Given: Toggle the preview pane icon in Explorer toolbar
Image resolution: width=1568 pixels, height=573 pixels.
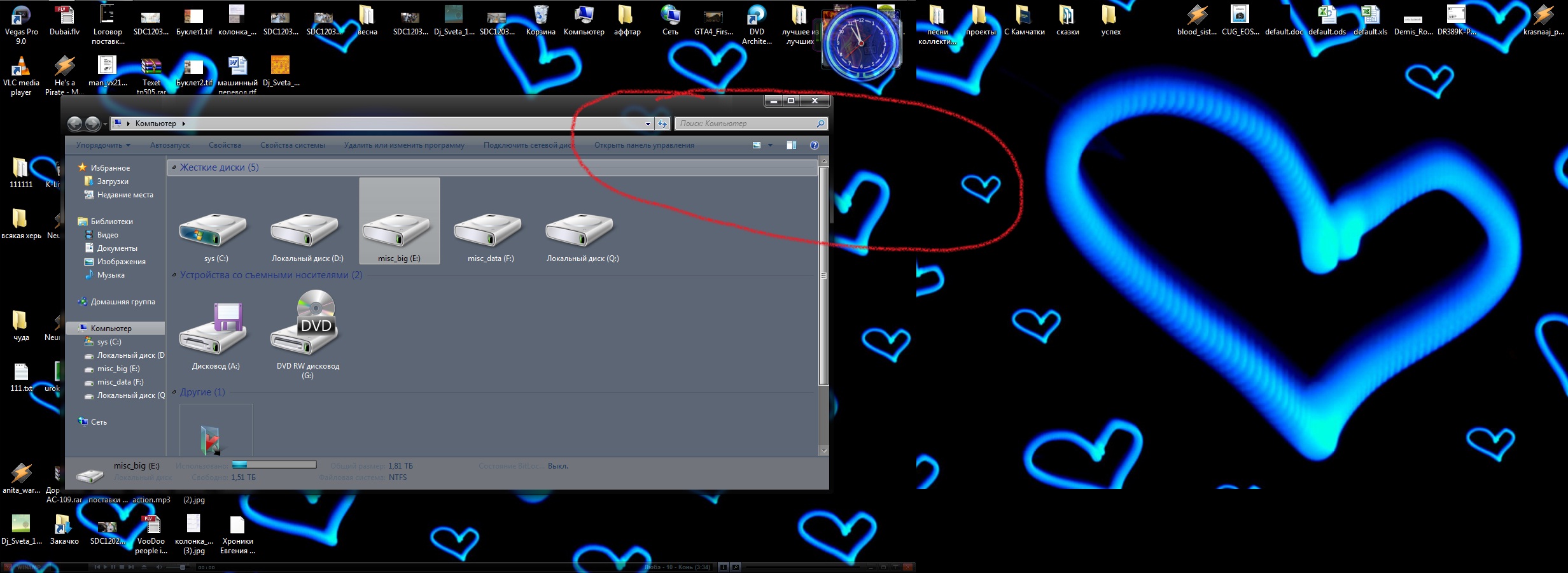Looking at the screenshot, I should tap(791, 145).
